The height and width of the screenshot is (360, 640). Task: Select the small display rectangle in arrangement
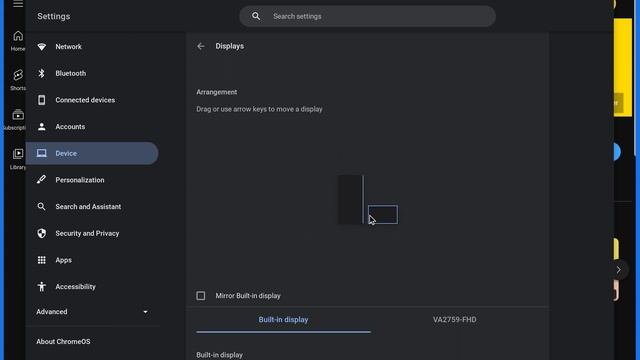383,214
